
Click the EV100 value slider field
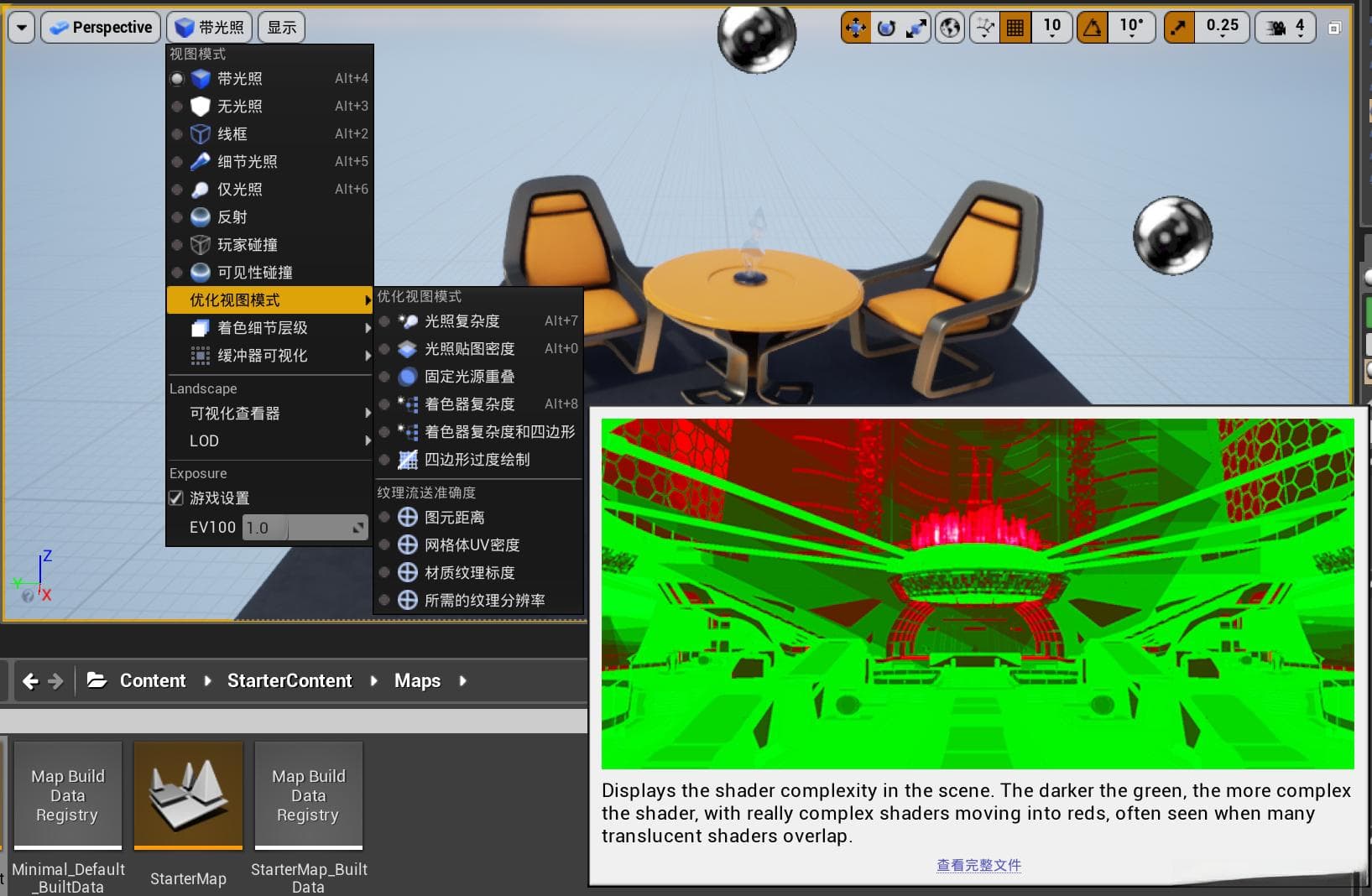click(305, 528)
